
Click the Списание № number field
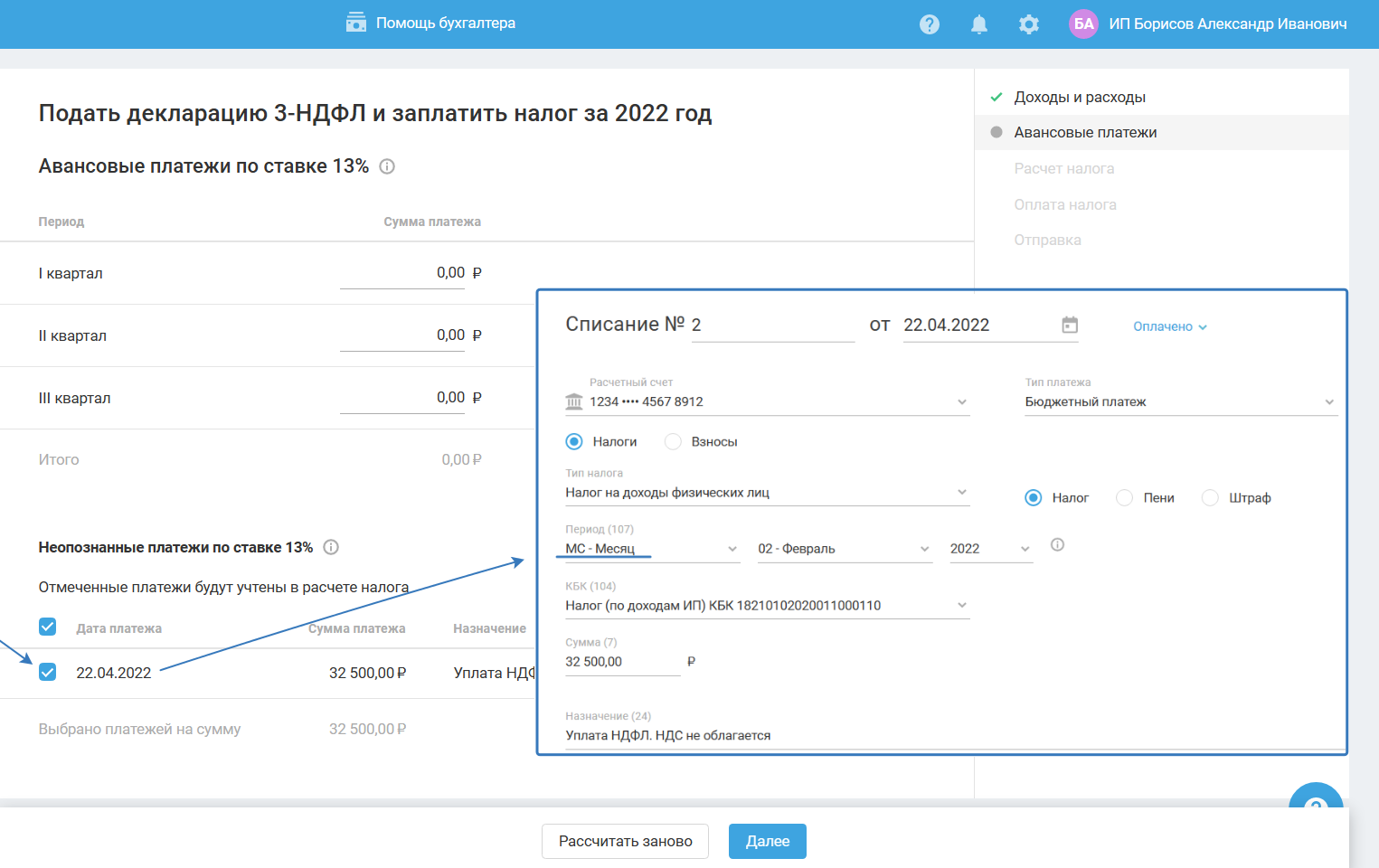[x=773, y=325]
